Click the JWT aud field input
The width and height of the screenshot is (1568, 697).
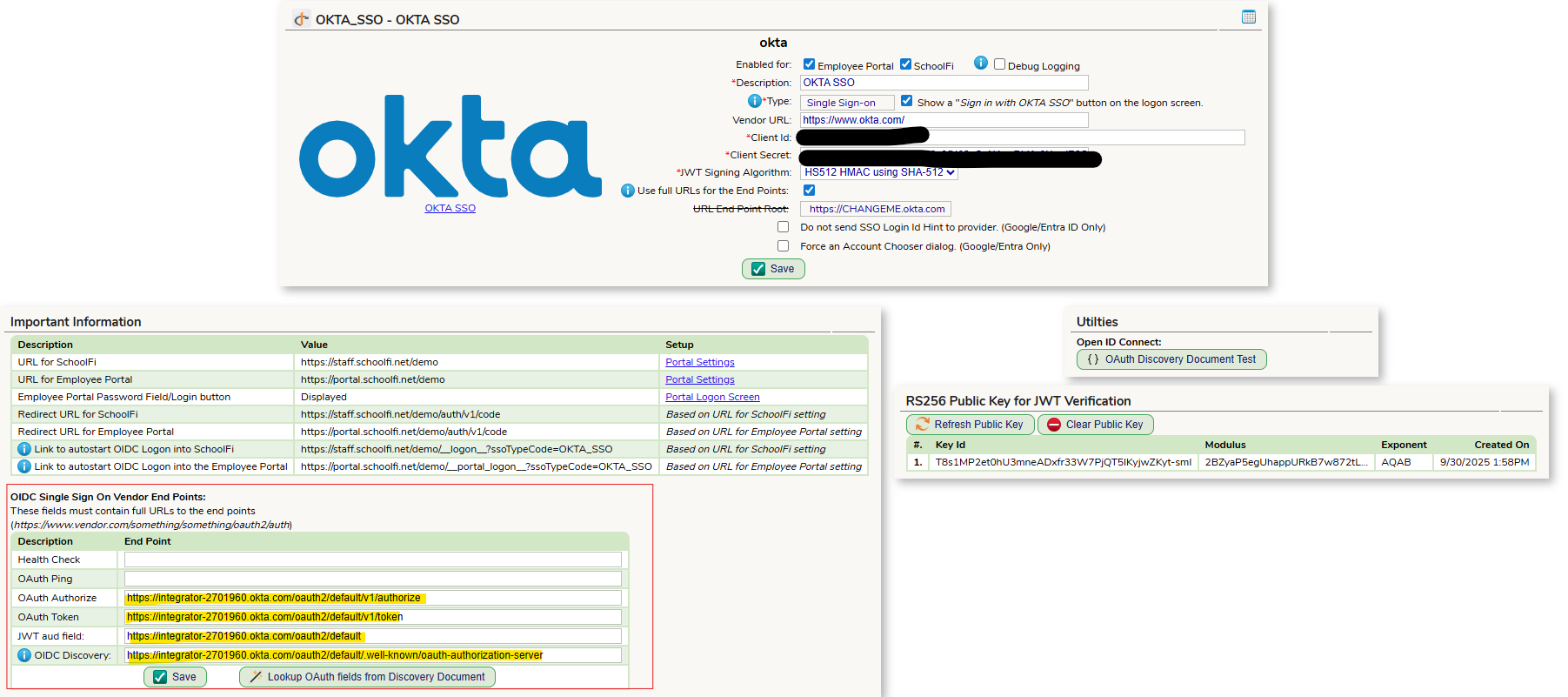pyautogui.click(x=373, y=636)
